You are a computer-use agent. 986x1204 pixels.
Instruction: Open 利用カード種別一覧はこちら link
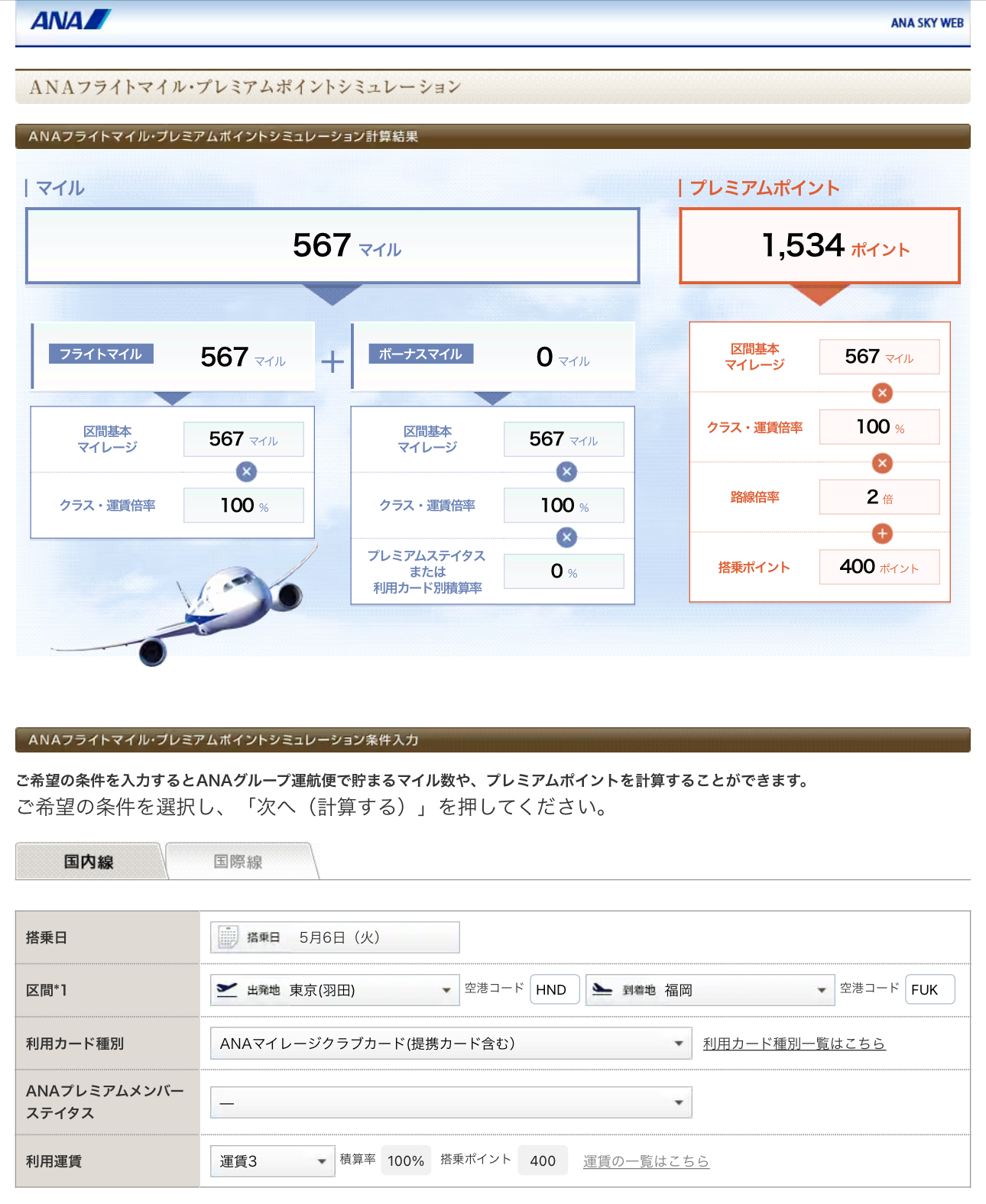coord(794,1043)
